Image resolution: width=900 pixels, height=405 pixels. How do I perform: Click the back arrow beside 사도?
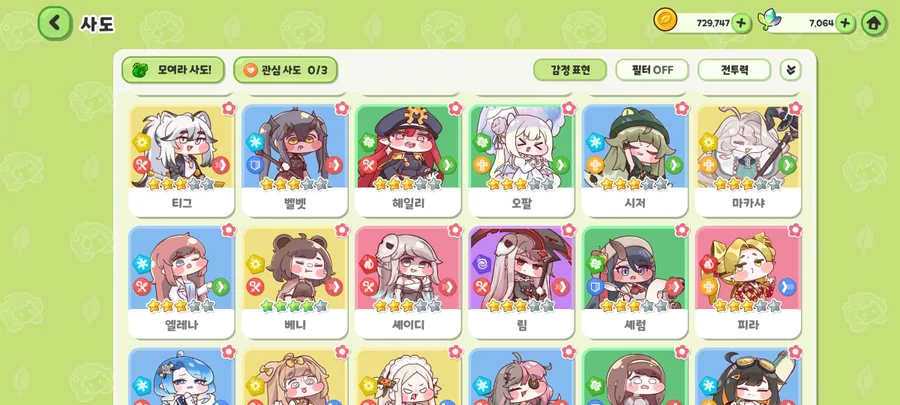[x=55, y=23]
